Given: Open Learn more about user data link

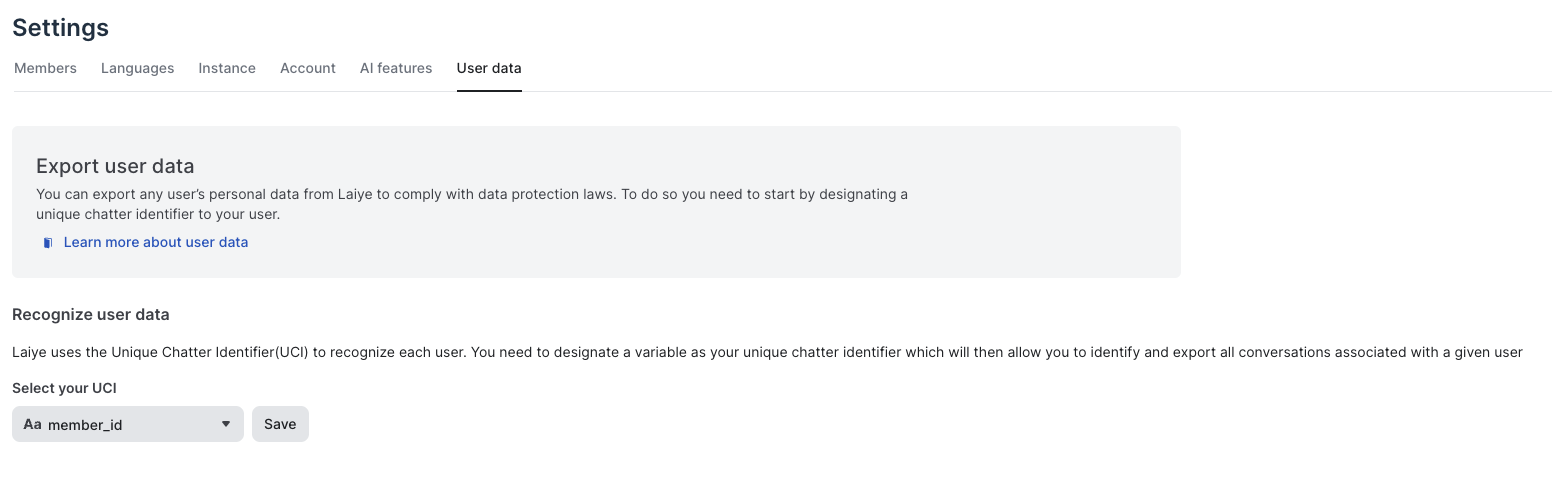Looking at the screenshot, I should [156, 242].
